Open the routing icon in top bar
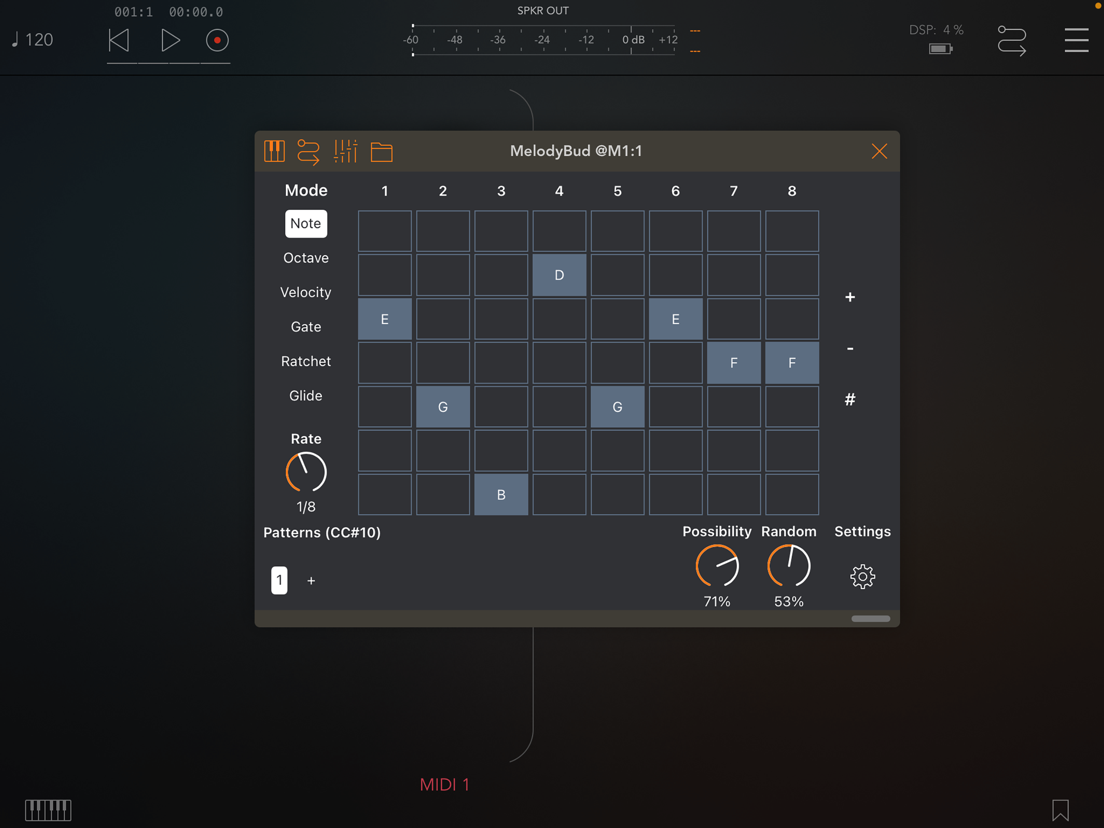The height and width of the screenshot is (828, 1104). (x=1012, y=40)
